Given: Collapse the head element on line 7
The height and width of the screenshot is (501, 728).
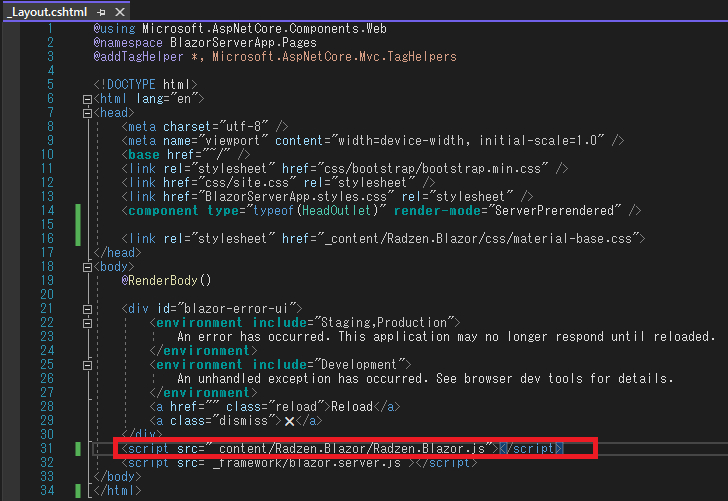Looking at the screenshot, I should click(x=87, y=113).
